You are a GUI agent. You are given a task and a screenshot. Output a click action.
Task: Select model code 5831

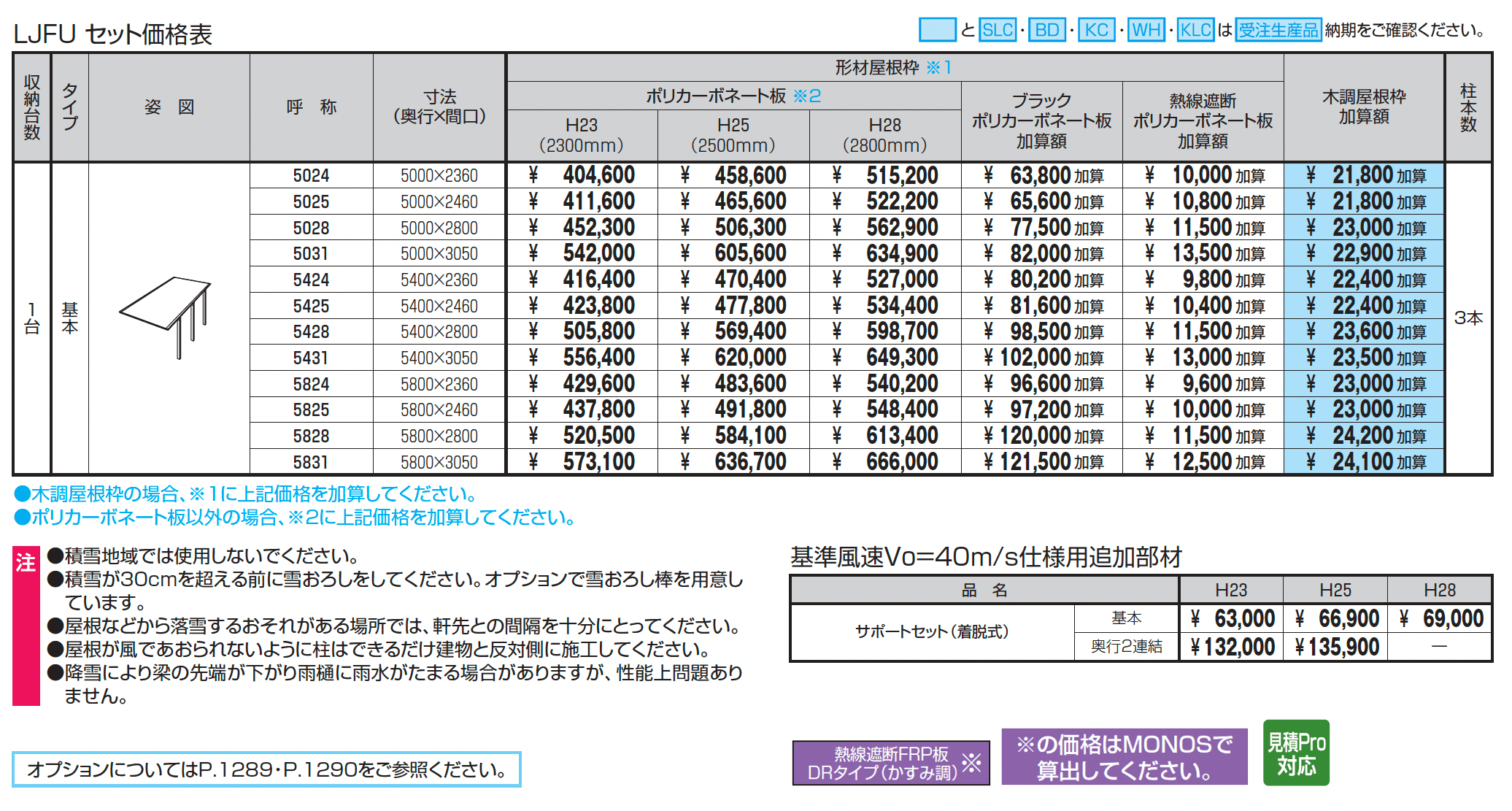tap(312, 462)
